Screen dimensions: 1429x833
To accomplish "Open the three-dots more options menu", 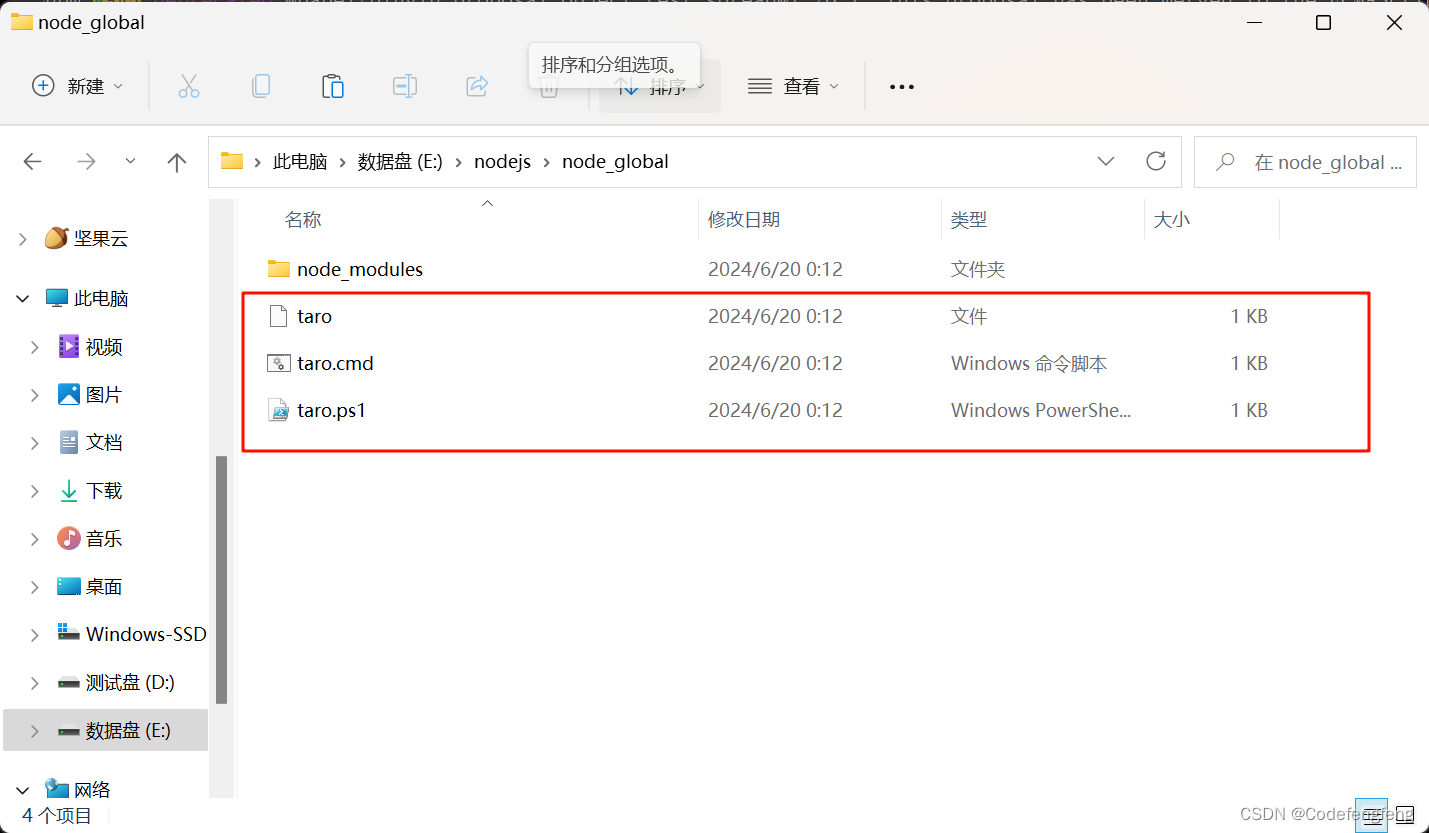I will [x=902, y=87].
